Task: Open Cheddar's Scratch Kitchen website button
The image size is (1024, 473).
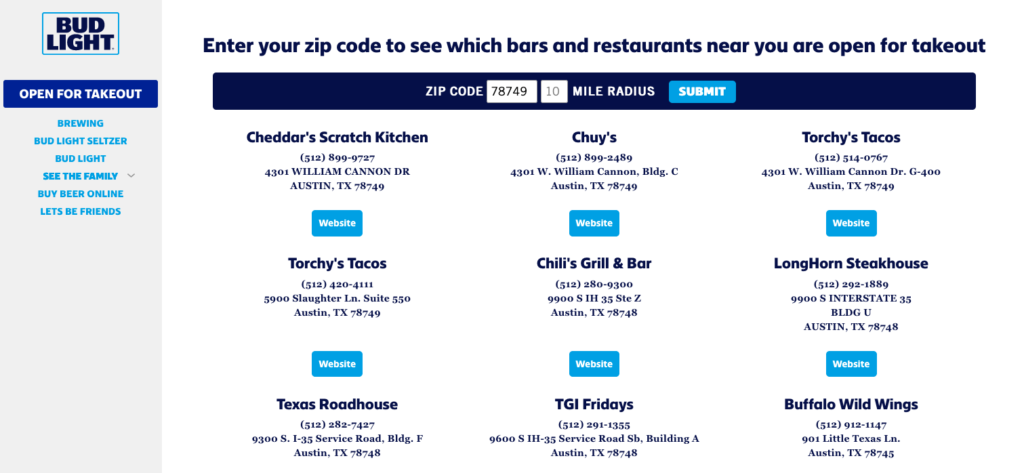Action: (337, 223)
